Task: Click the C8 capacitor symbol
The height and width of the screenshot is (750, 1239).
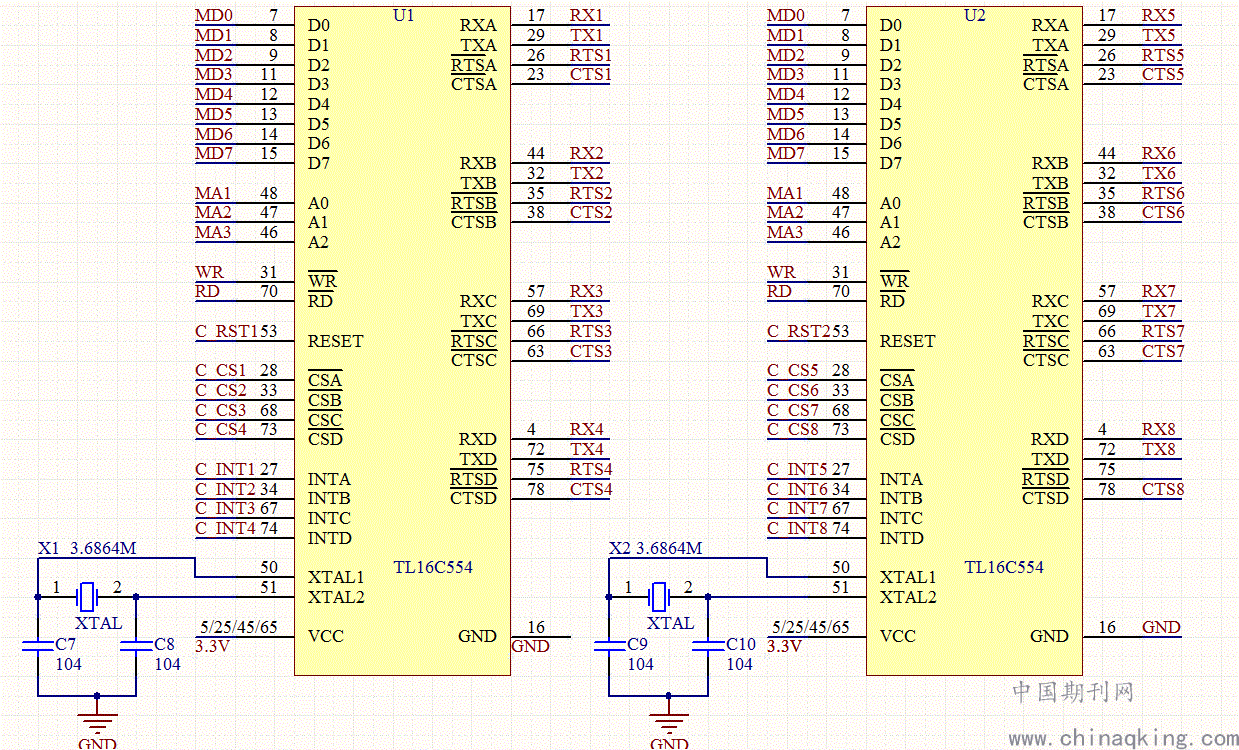Action: pos(135,646)
